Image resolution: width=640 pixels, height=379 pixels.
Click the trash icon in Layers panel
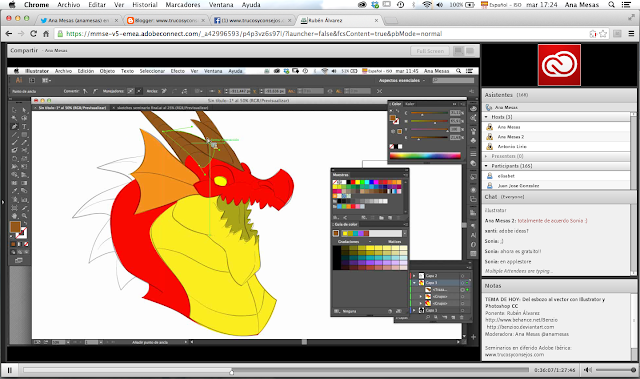462,317
